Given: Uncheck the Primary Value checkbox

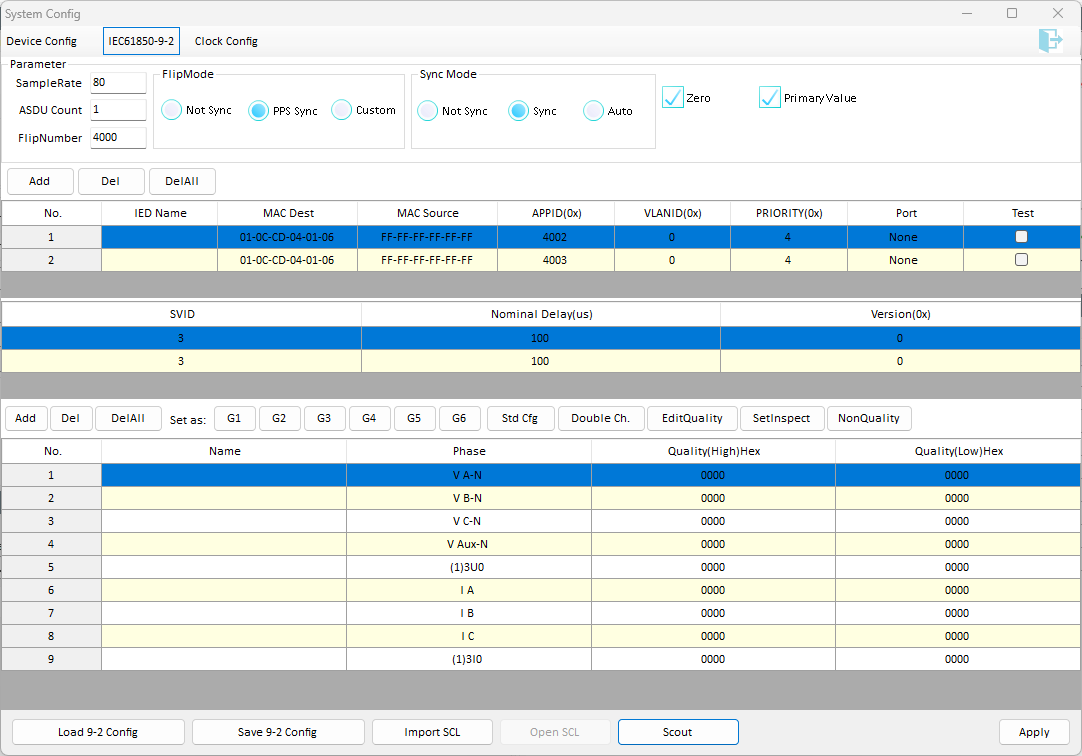Looking at the screenshot, I should pyautogui.click(x=769, y=97).
